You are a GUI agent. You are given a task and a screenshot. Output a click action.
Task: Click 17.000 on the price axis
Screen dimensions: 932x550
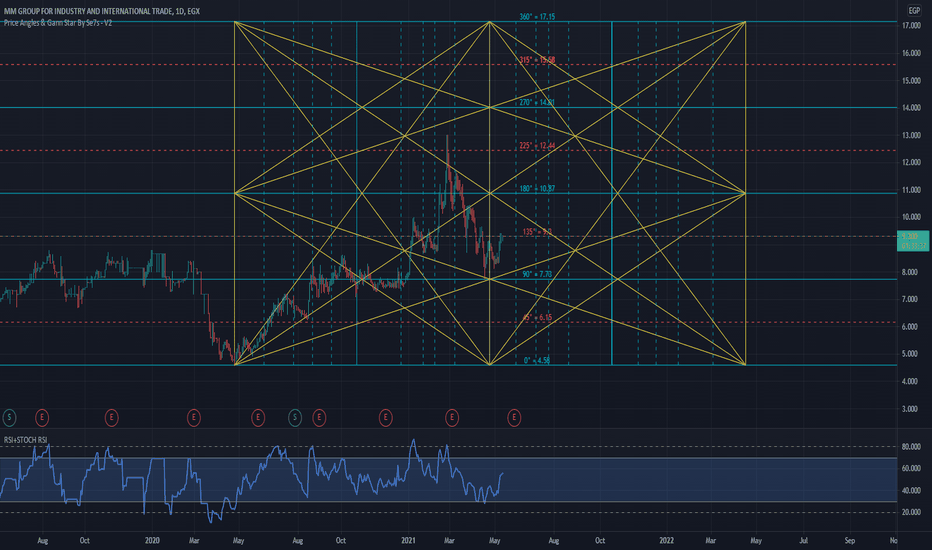(911, 26)
